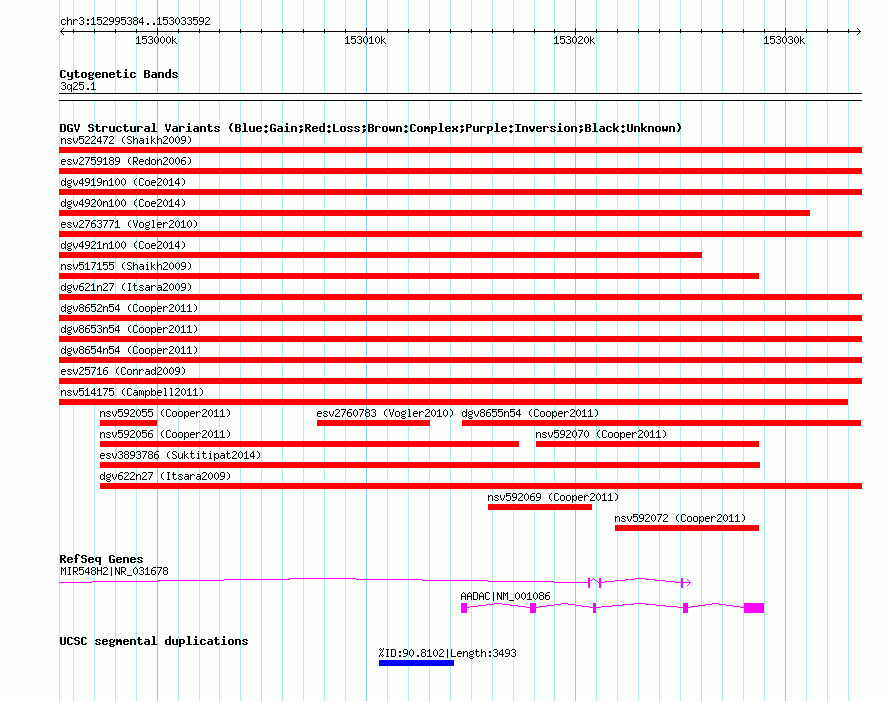
Task: Open the dgv8654n54 (Cooper2011) variant label
Action: point(129,350)
